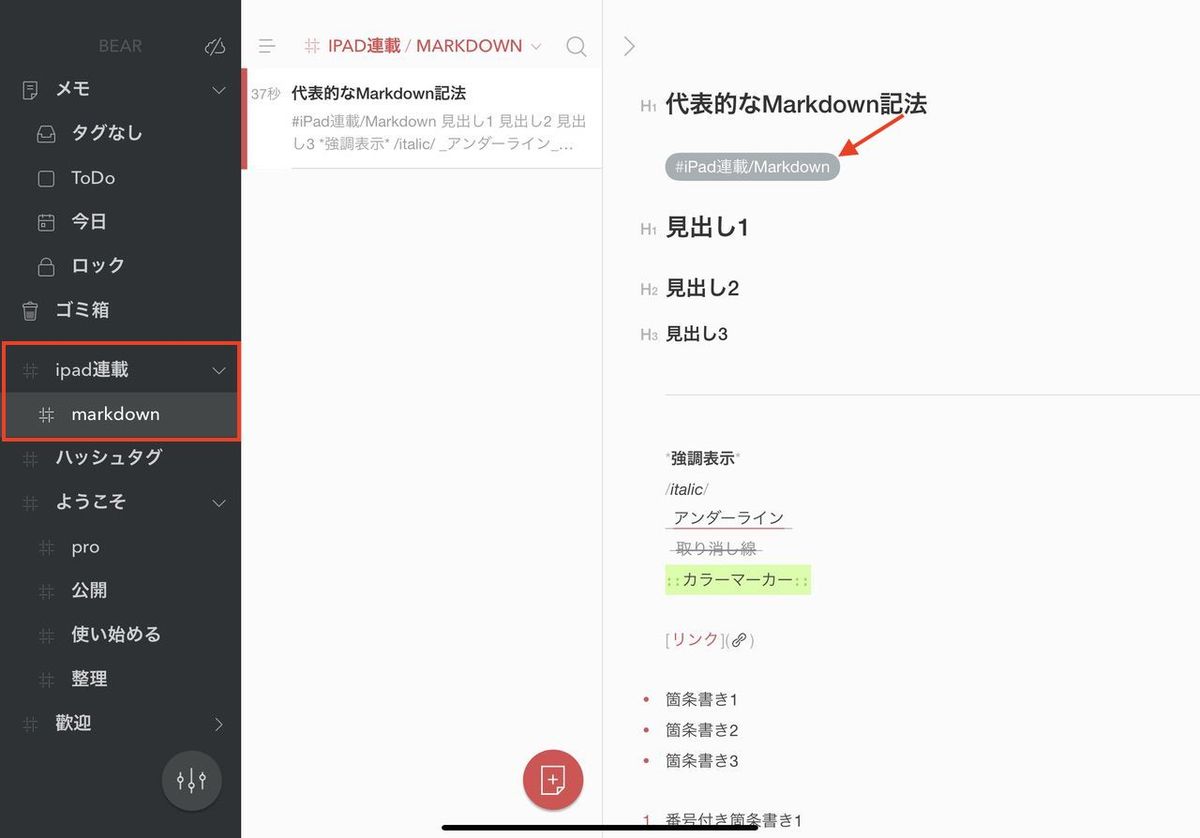Click the padlock icon beside ロック

click(46, 266)
